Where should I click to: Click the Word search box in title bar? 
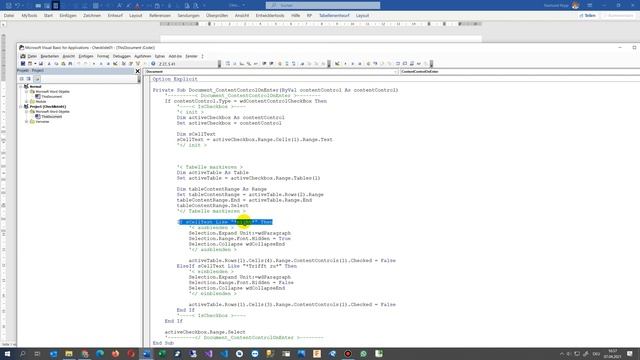pyautogui.click(x=322, y=5)
